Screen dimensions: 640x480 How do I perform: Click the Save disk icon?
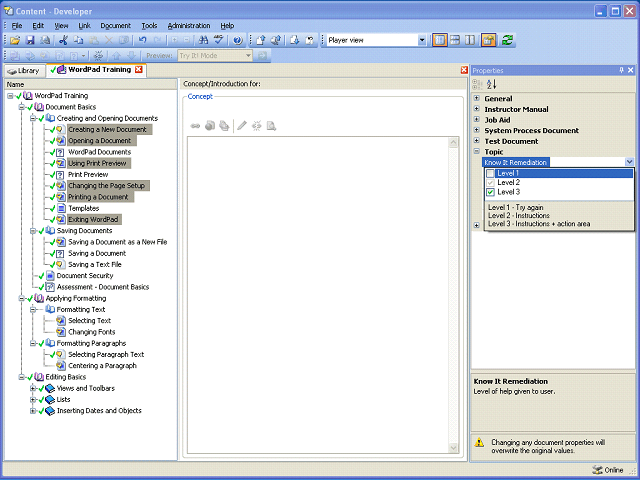[x=30, y=40]
